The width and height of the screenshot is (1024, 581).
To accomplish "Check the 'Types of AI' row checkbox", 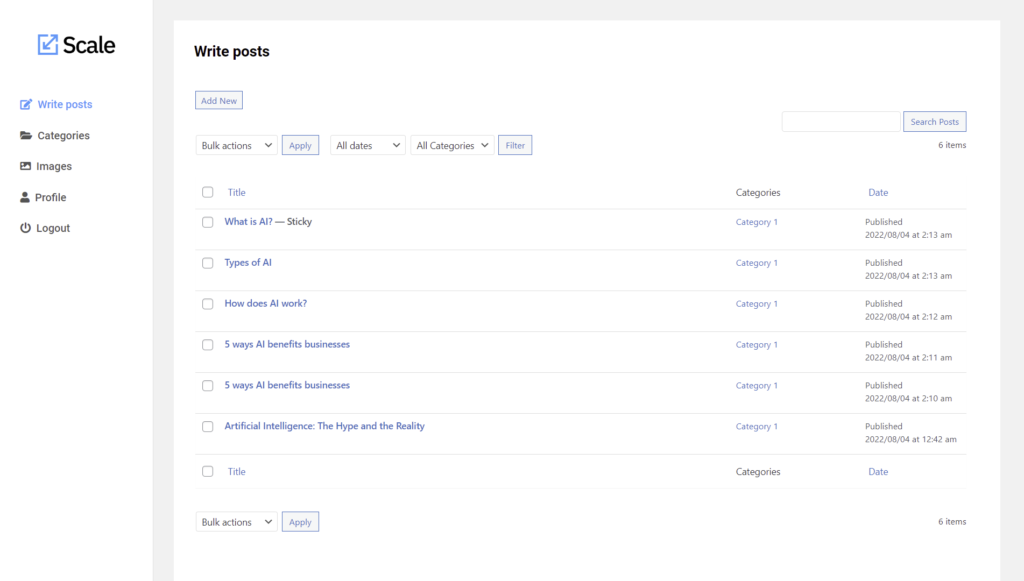I will 207,263.
